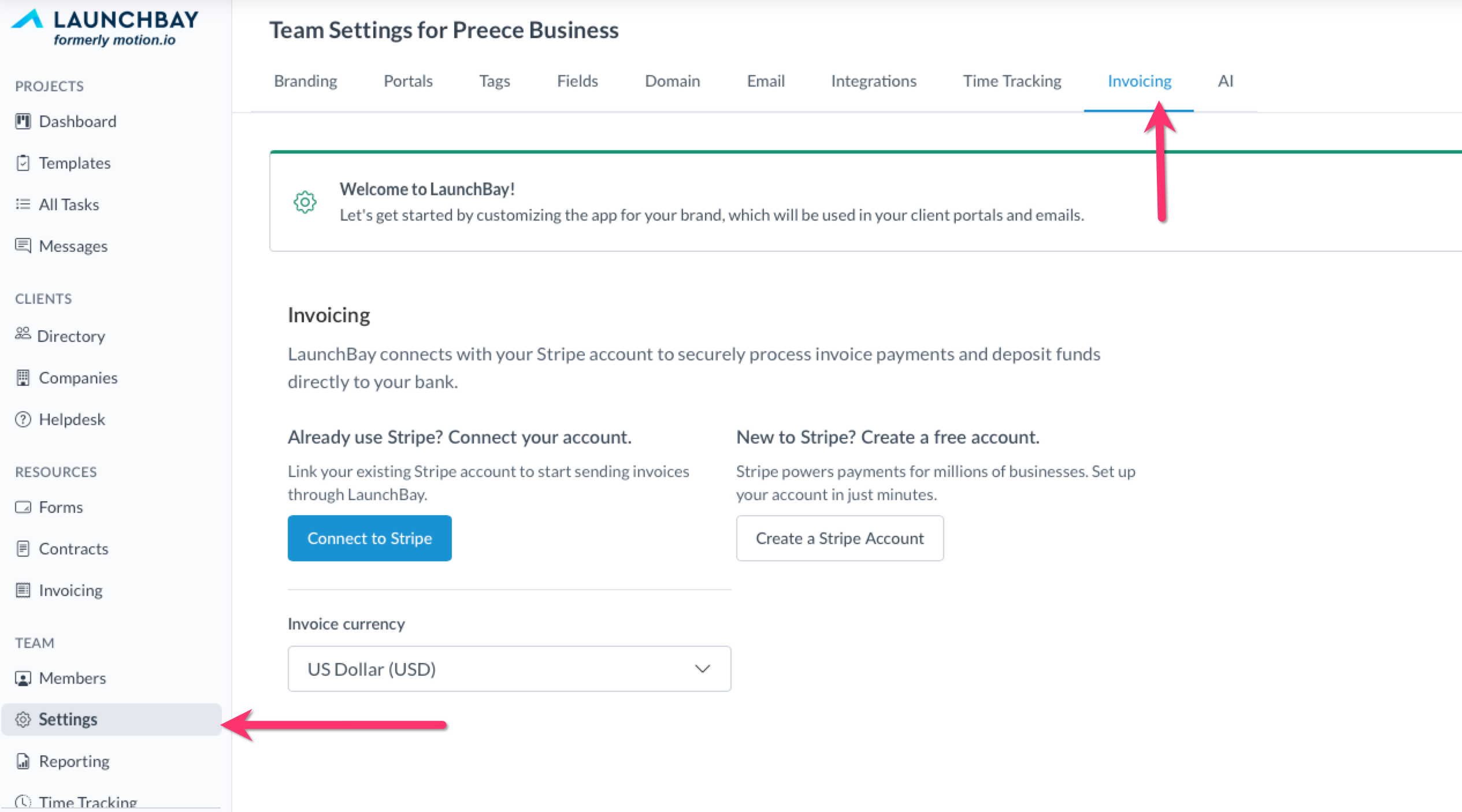Click the Reporting chart icon
This screenshot has height=812, width=1462.
(x=23, y=761)
